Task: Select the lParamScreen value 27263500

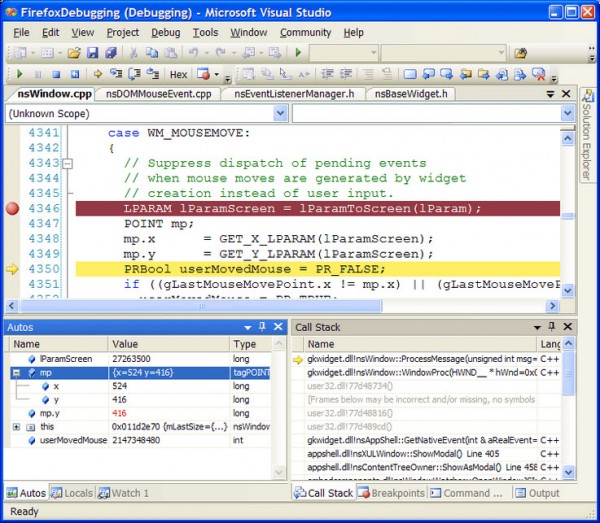Action: [x=131, y=359]
